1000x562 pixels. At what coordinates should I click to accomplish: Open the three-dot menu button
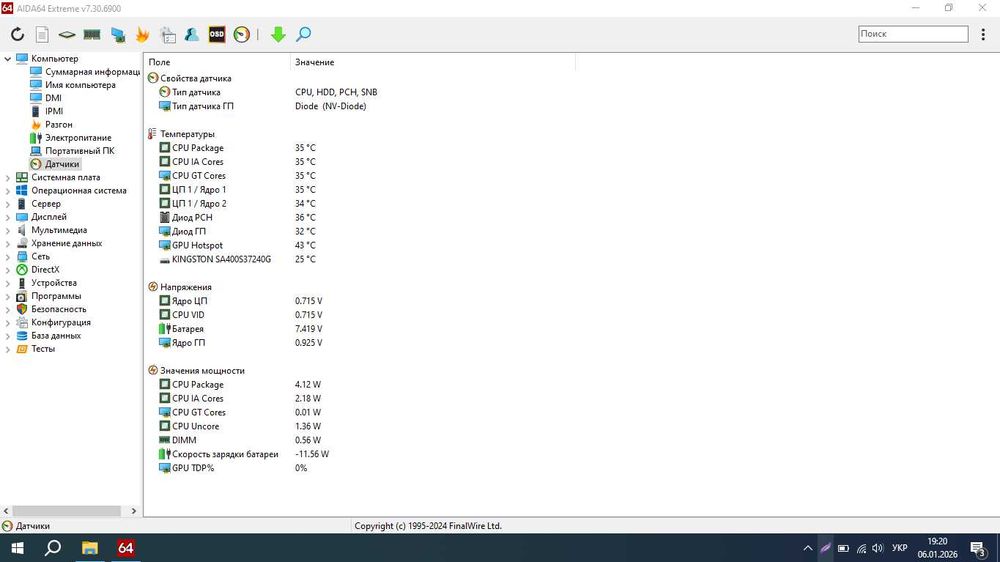[983, 34]
